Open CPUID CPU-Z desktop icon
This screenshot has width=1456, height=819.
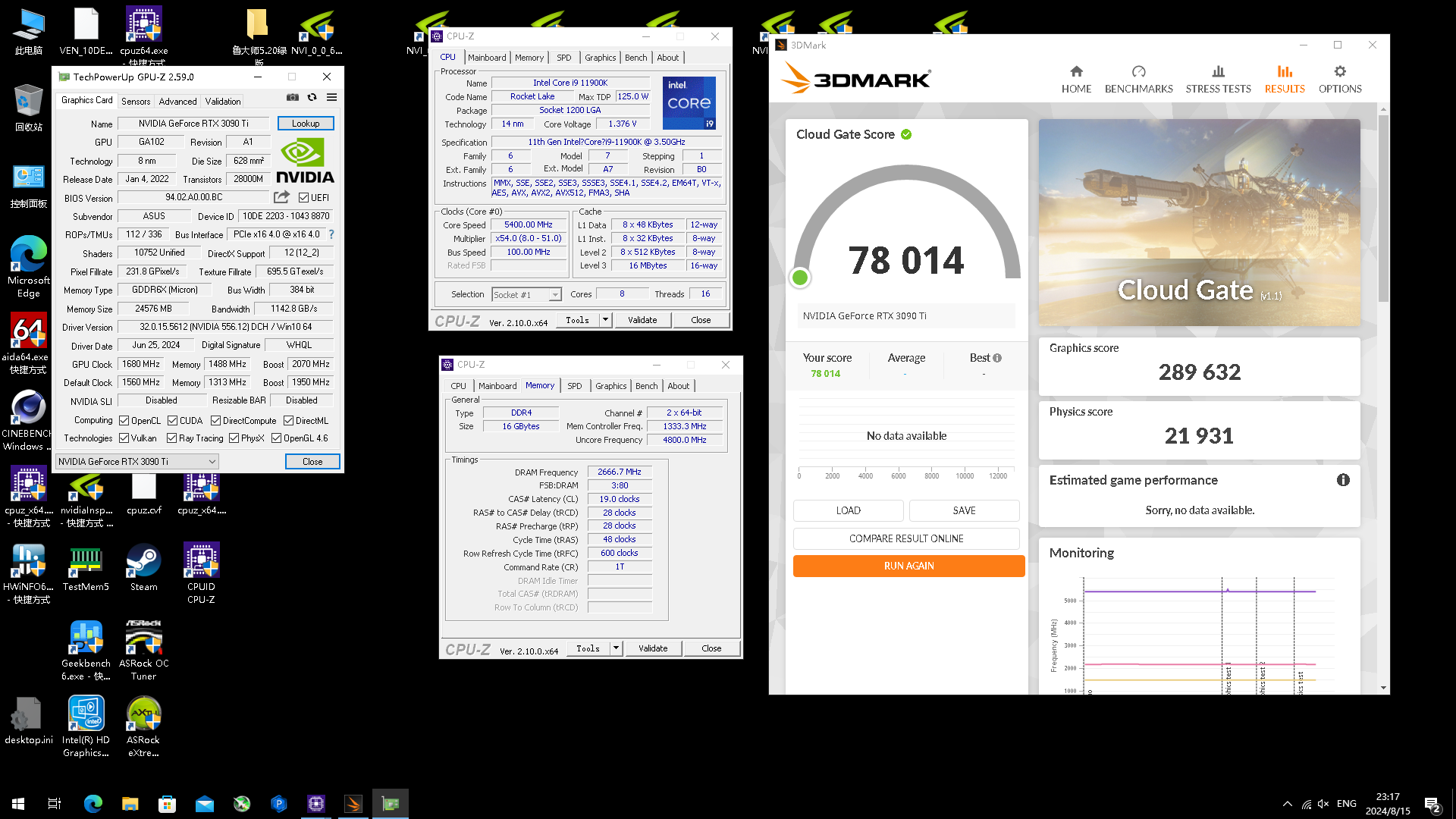(201, 573)
